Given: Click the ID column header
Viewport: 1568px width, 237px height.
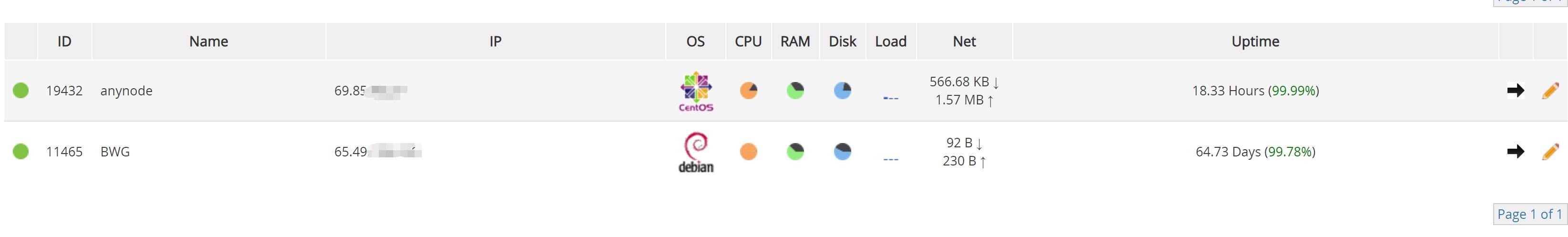Looking at the screenshot, I should [x=64, y=41].
